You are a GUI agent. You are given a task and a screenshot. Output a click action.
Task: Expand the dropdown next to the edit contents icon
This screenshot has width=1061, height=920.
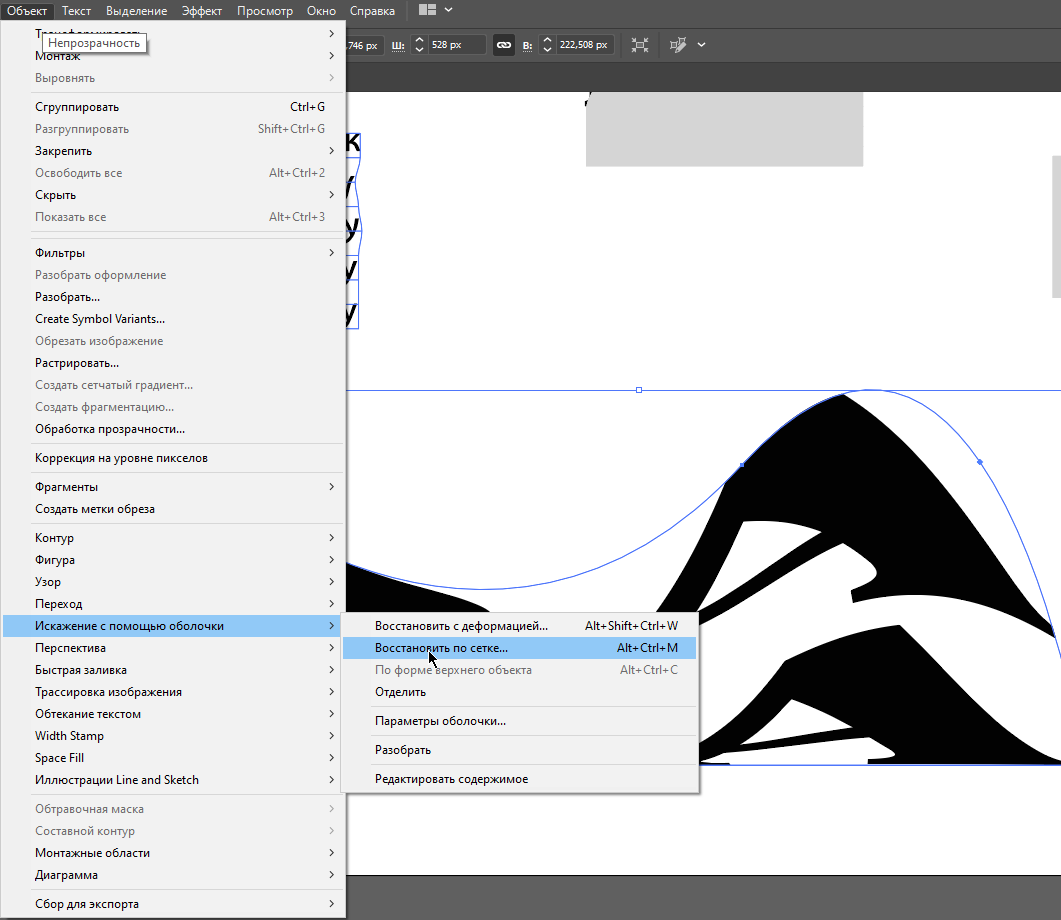click(701, 45)
